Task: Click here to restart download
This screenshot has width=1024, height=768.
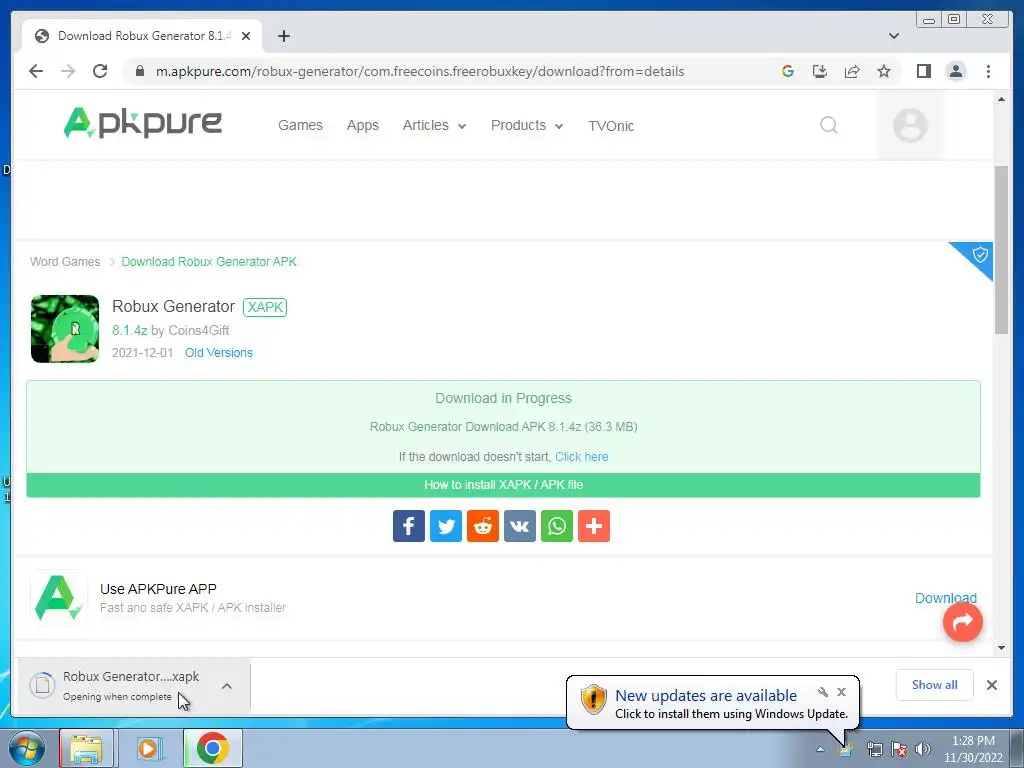Action: pos(581,456)
